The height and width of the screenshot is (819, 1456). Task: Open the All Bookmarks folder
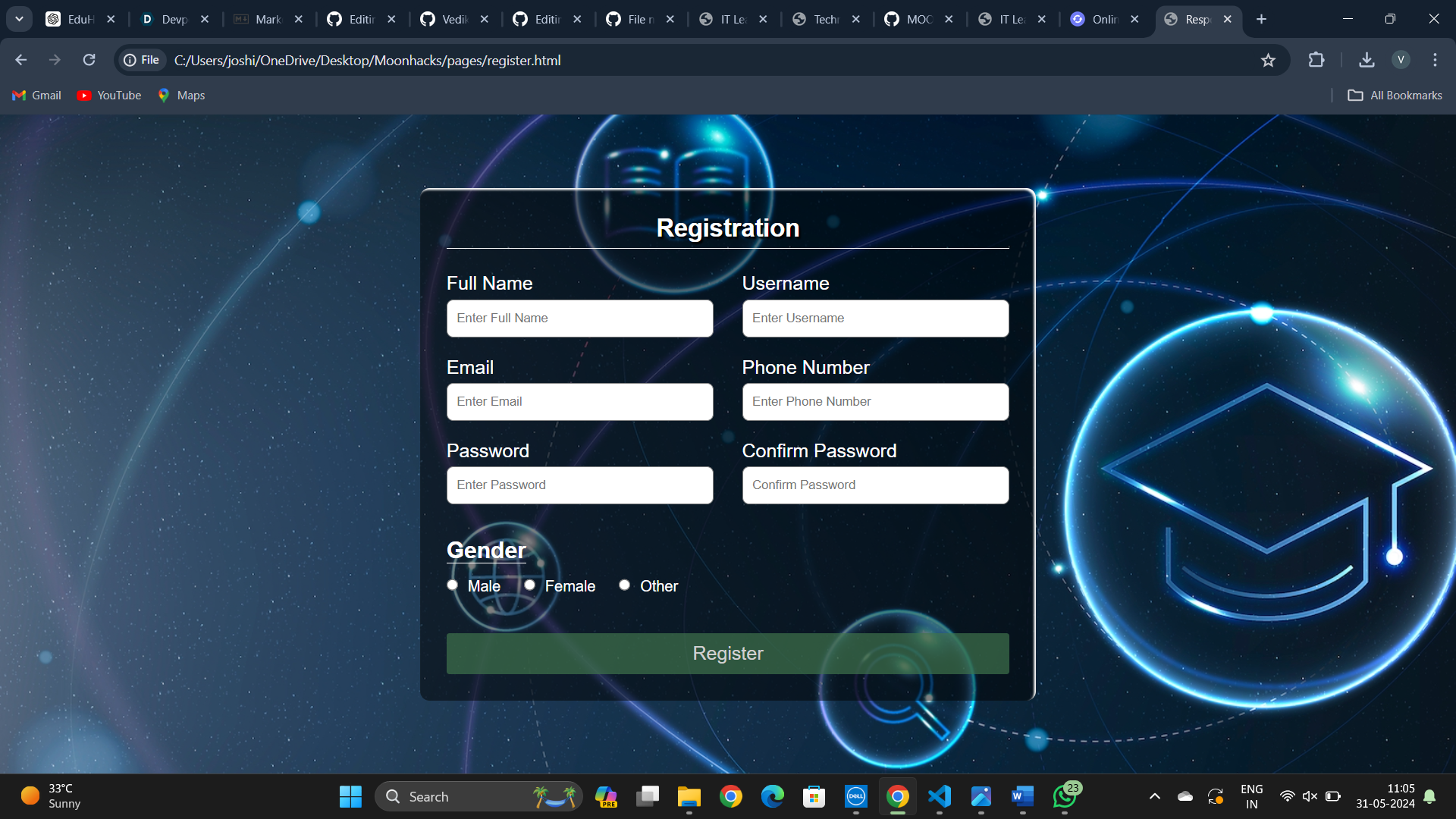(1395, 95)
